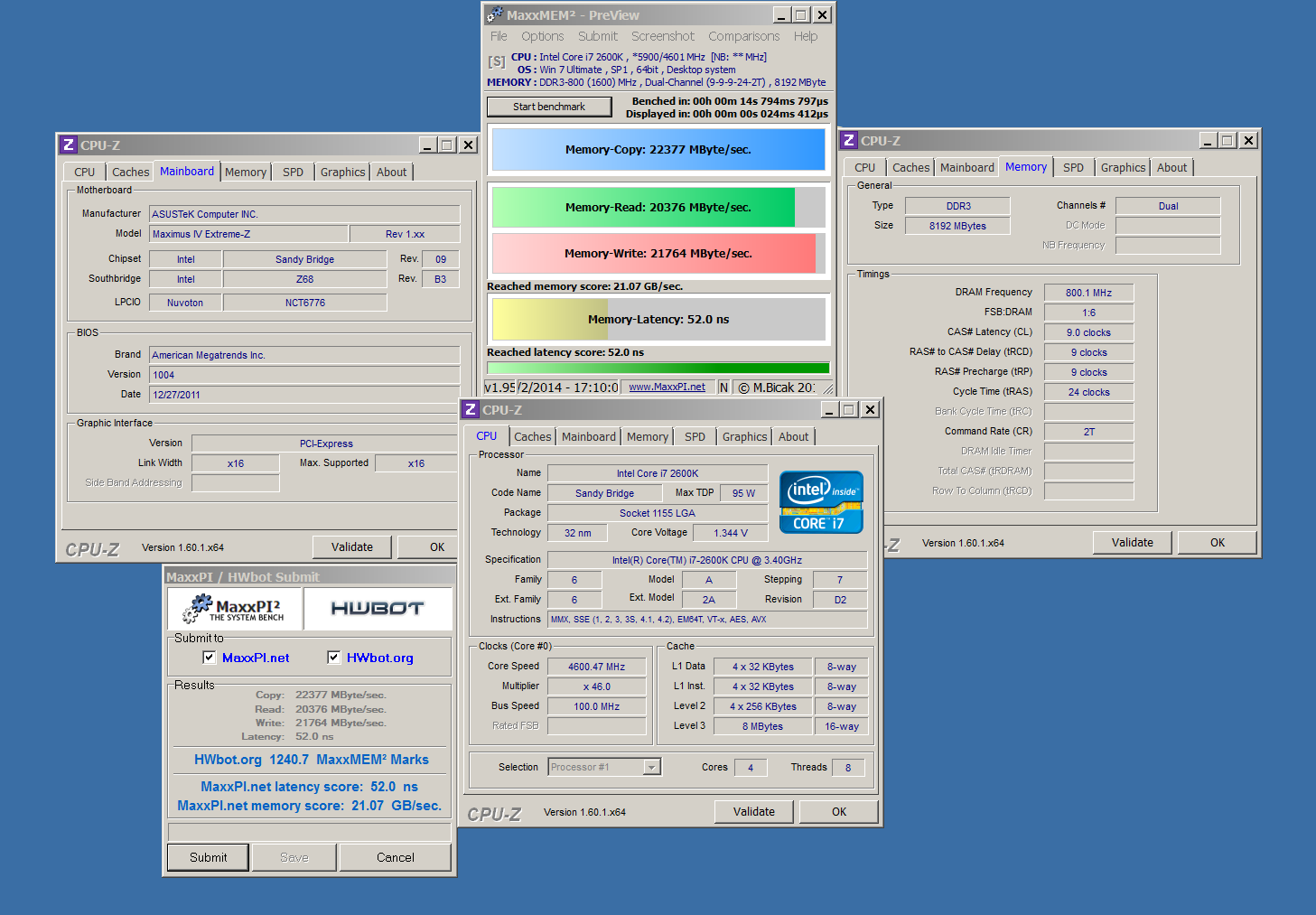Open the Screenshot menu in MaxxMEM

click(x=663, y=36)
